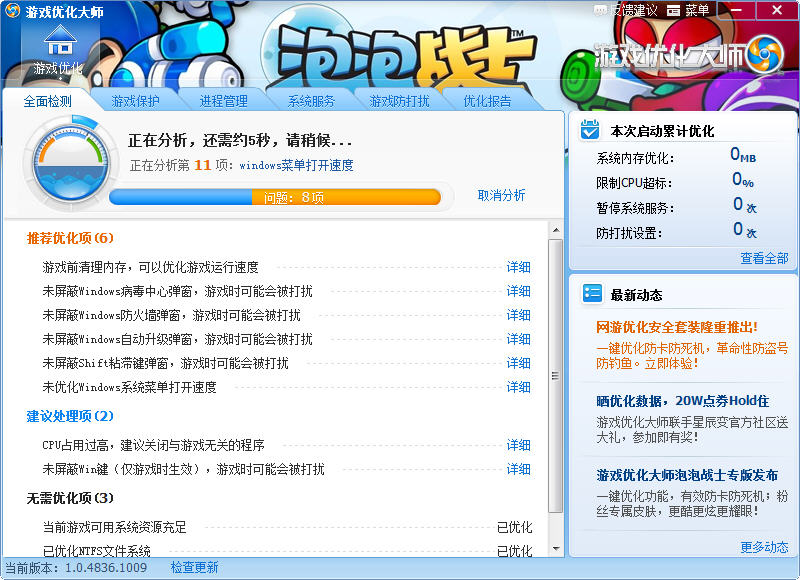This screenshot has height=580, width=800.
Task: Click 系统内存优化 value 0MB
Action: click(x=743, y=155)
